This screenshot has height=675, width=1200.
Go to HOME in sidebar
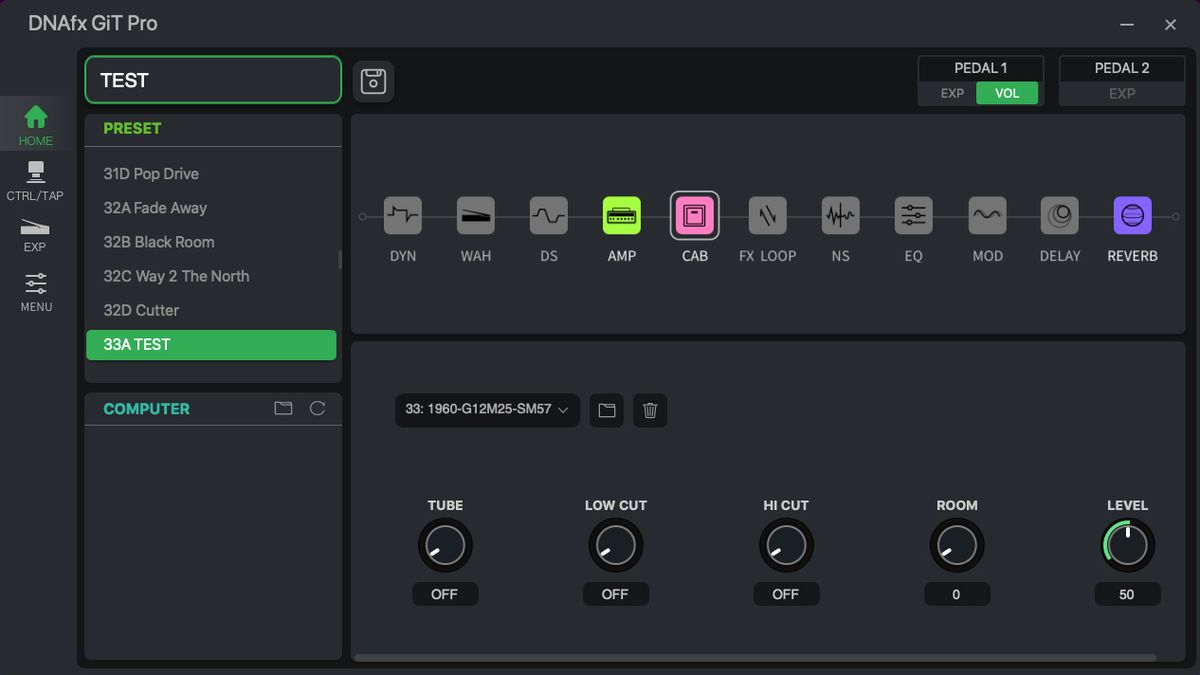pyautogui.click(x=36, y=124)
